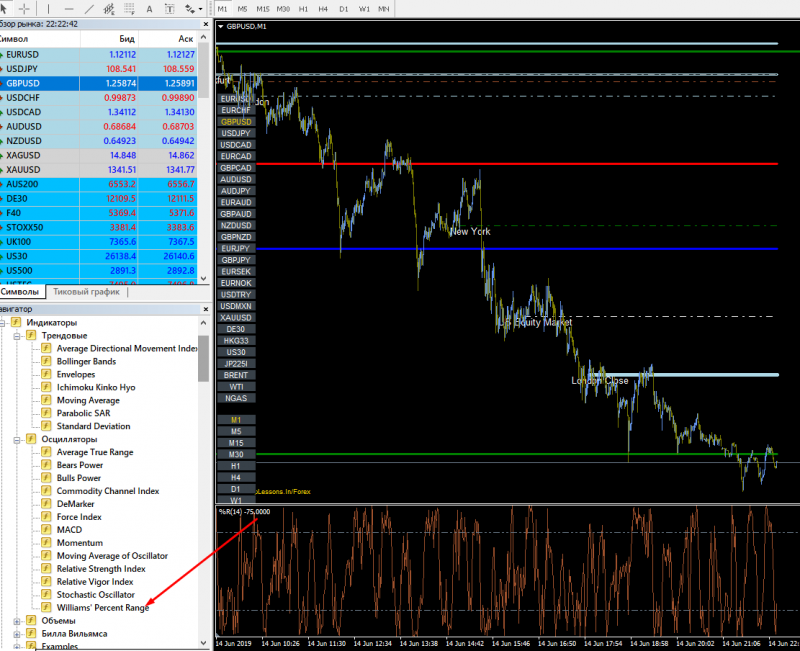
Task: Switch to H1 timeframe in top toolbar
Action: pos(304,9)
